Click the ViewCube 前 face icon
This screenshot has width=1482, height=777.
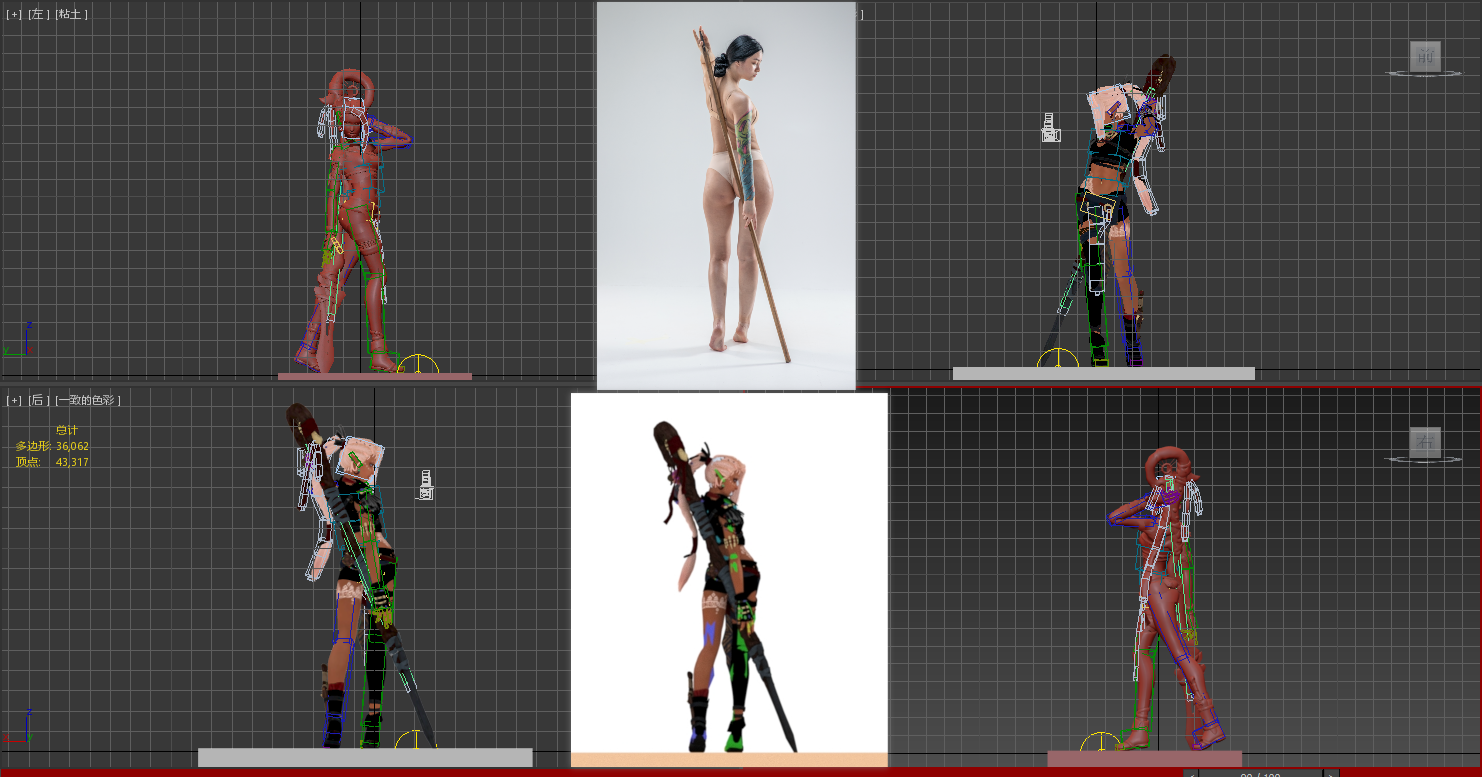coord(1425,58)
